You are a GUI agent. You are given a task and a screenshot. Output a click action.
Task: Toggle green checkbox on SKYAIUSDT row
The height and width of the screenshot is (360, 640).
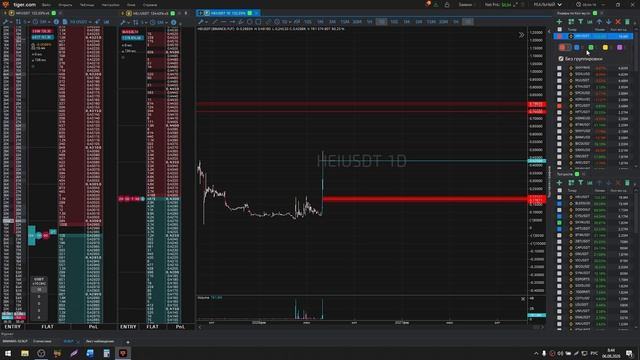coord(559,222)
